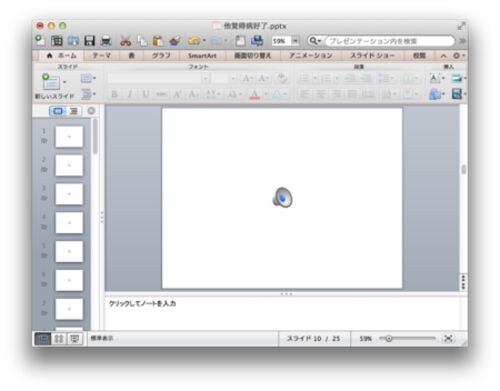Click the document view icon beside redo
Viewport: 500px width, 391px height.
tap(240, 41)
